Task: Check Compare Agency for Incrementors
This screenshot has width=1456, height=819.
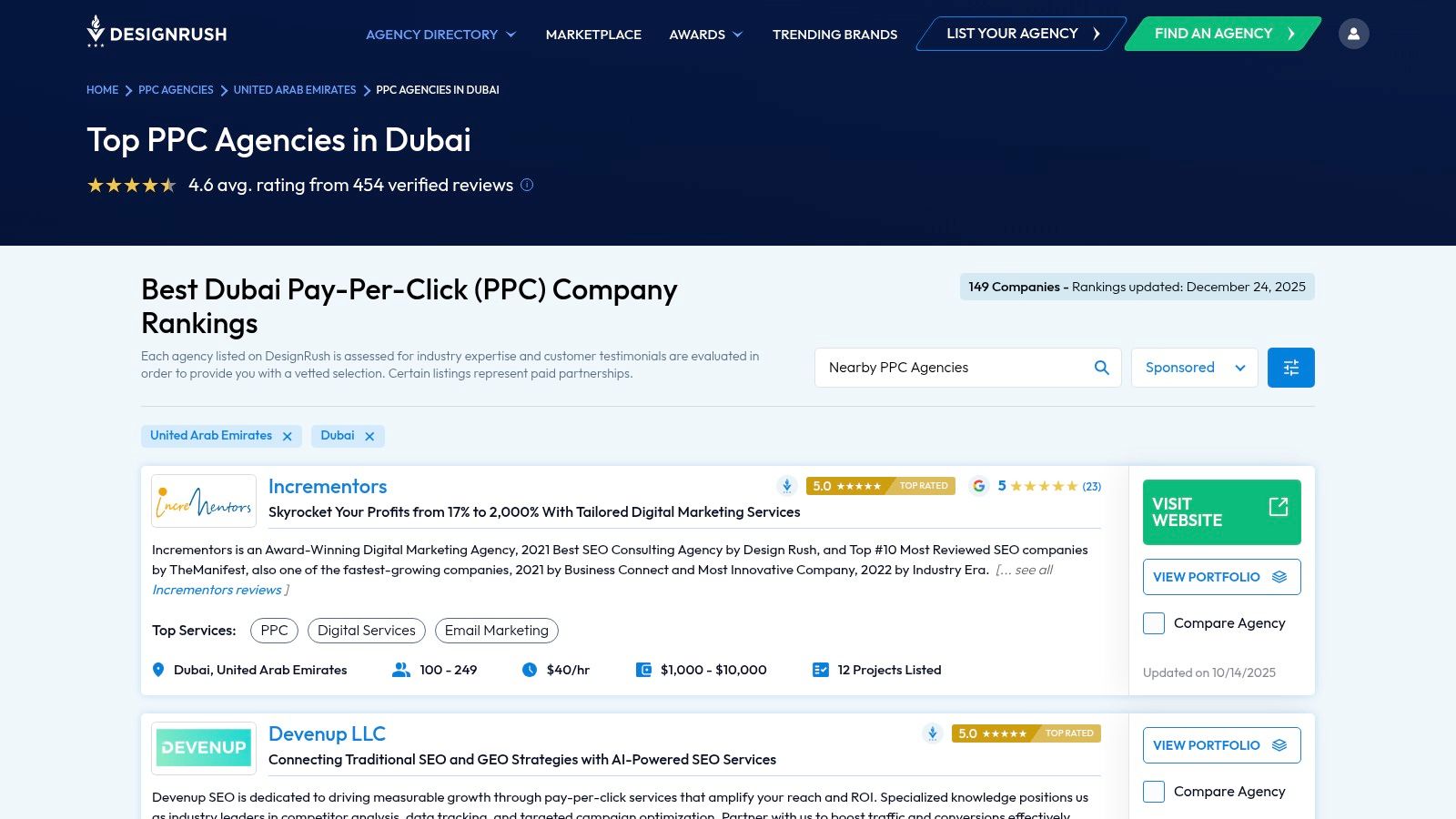Action: tap(1153, 623)
